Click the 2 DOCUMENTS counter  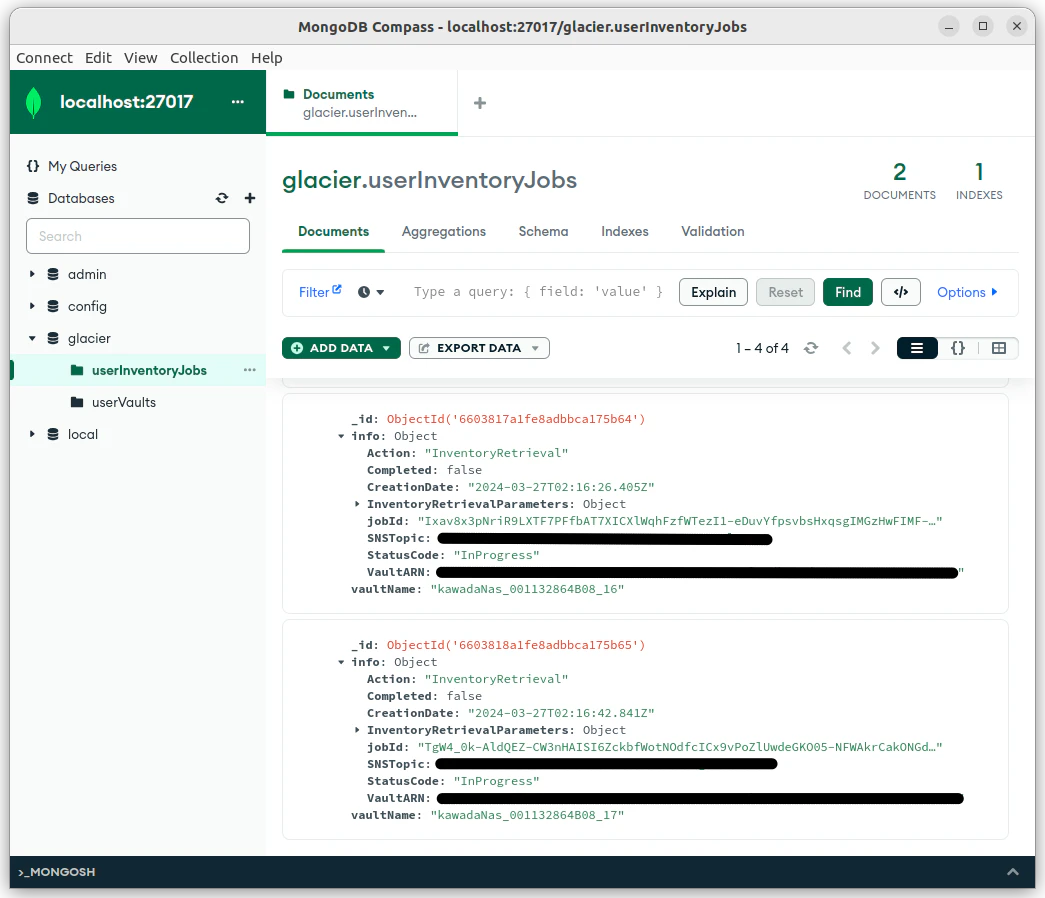coord(899,181)
